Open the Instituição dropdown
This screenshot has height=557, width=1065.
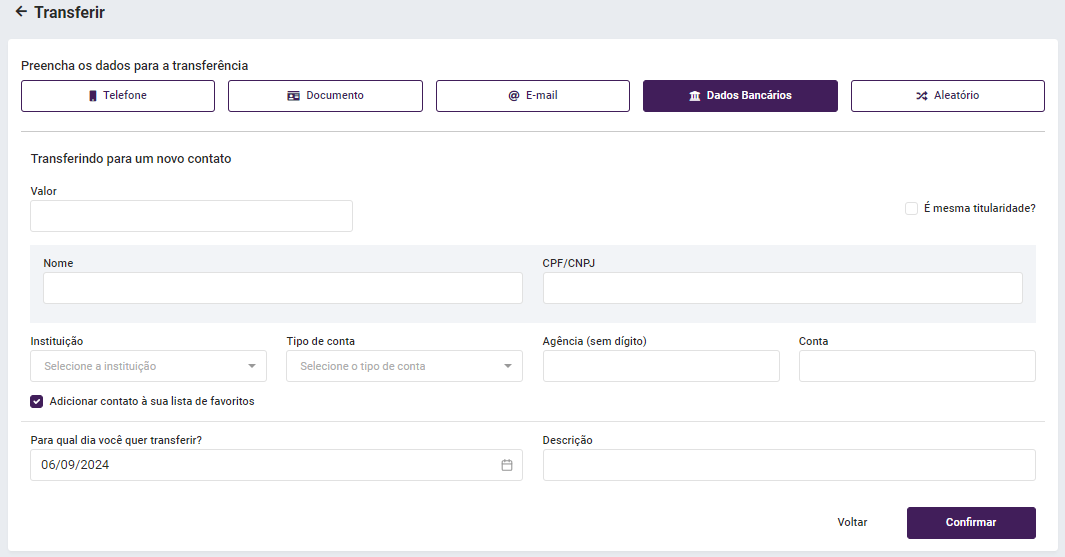click(148, 366)
